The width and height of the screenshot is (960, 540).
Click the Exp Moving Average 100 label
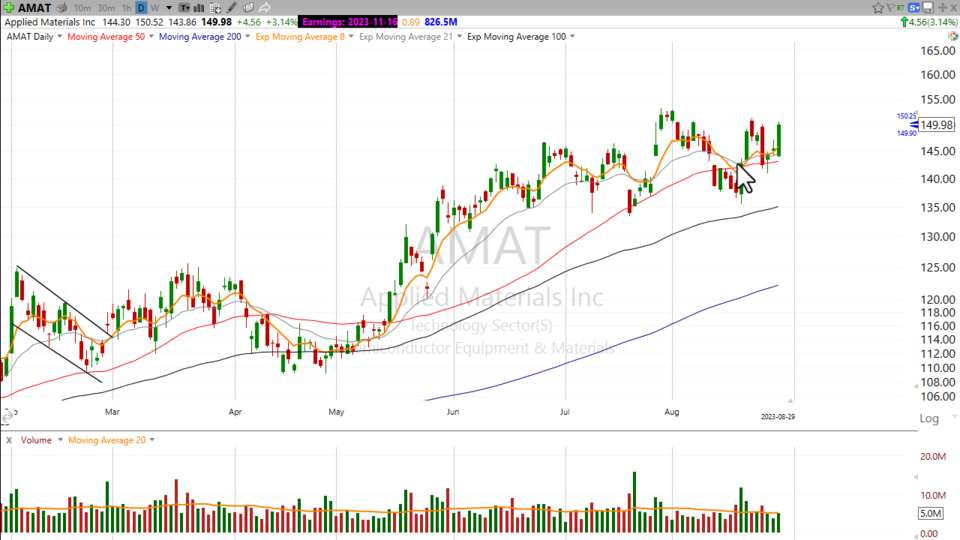(517, 37)
